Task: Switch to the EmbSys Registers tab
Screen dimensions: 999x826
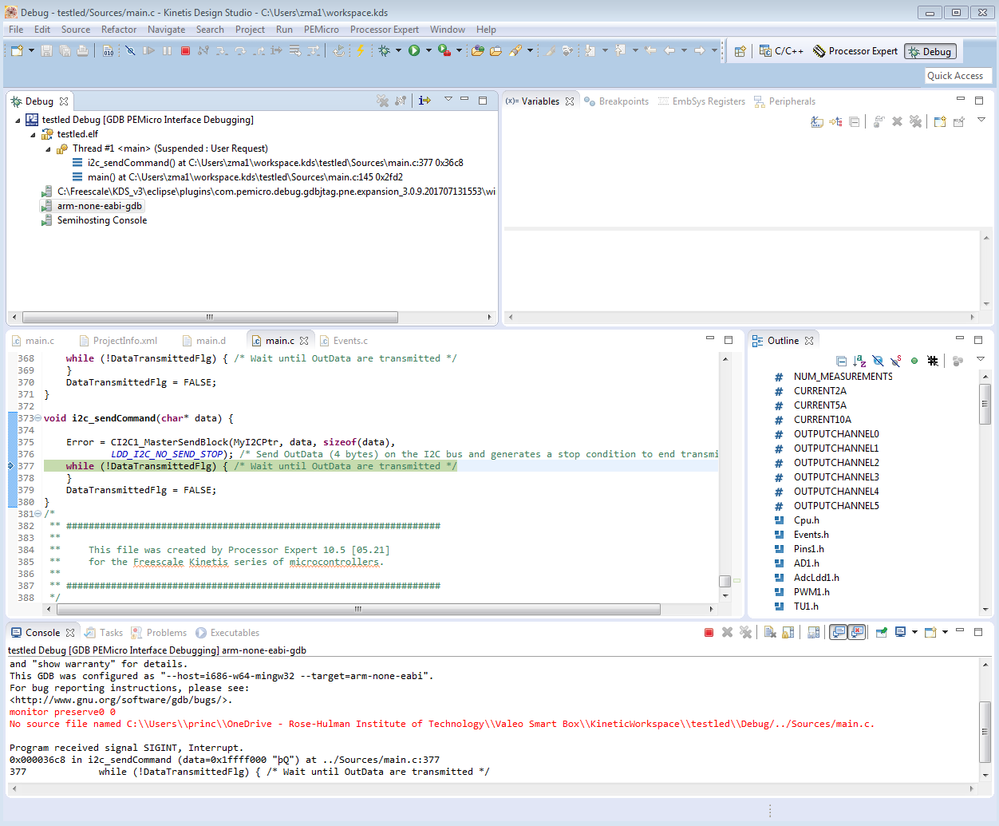Action: [x=701, y=101]
